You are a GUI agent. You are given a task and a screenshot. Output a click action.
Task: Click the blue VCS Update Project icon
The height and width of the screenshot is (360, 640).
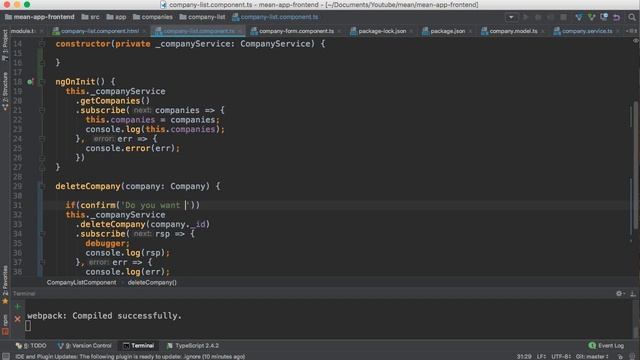pos(579,17)
